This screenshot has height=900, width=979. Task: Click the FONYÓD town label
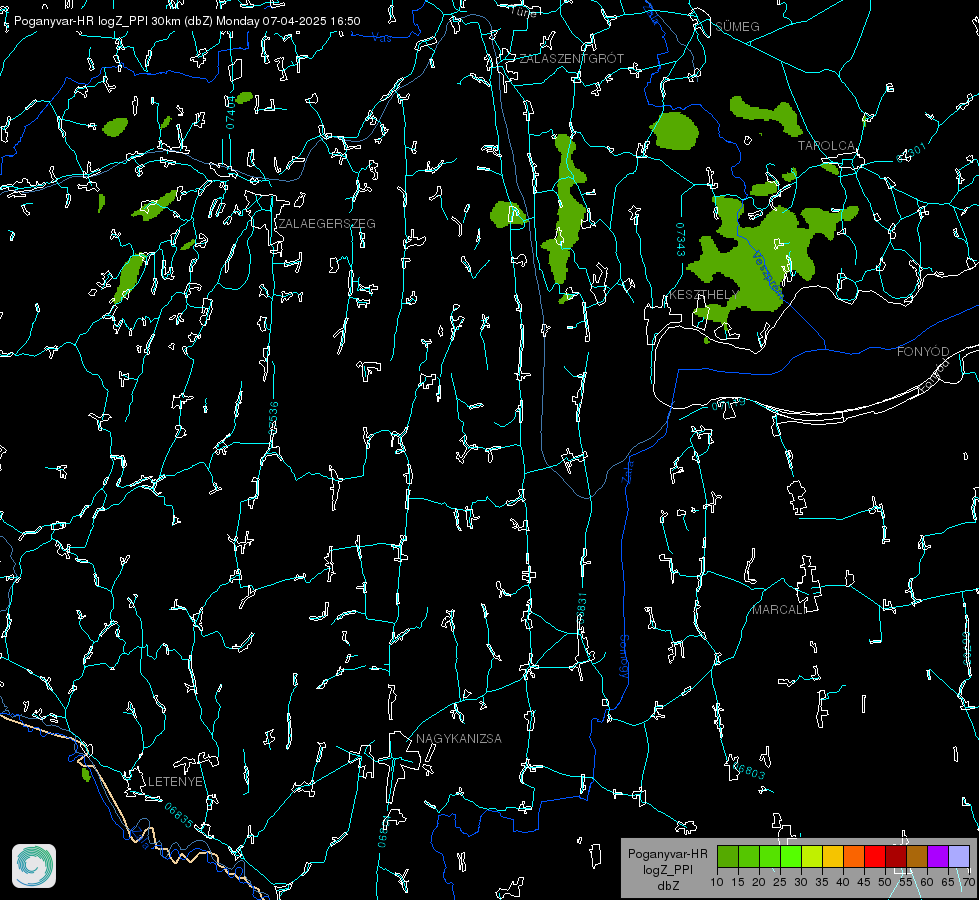pyautogui.click(x=923, y=352)
